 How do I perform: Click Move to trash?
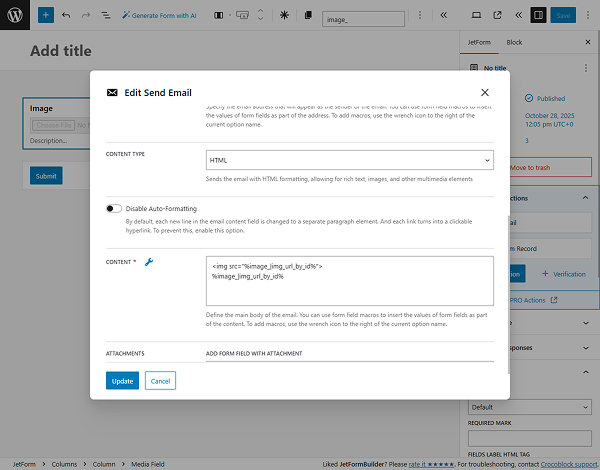(x=551, y=167)
